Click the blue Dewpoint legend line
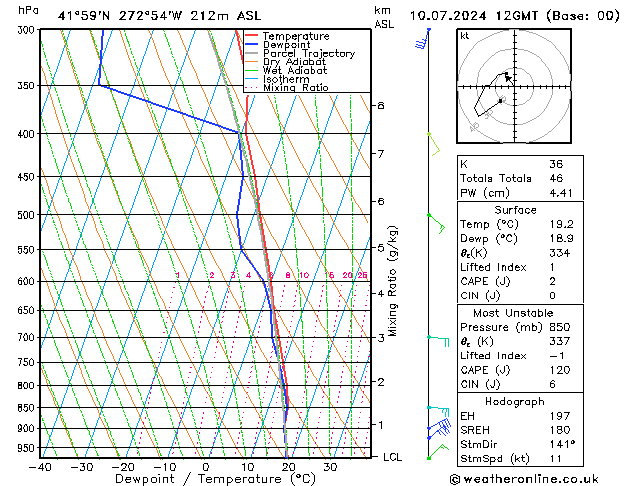Viewport: 629px width, 486px height. click(x=251, y=45)
